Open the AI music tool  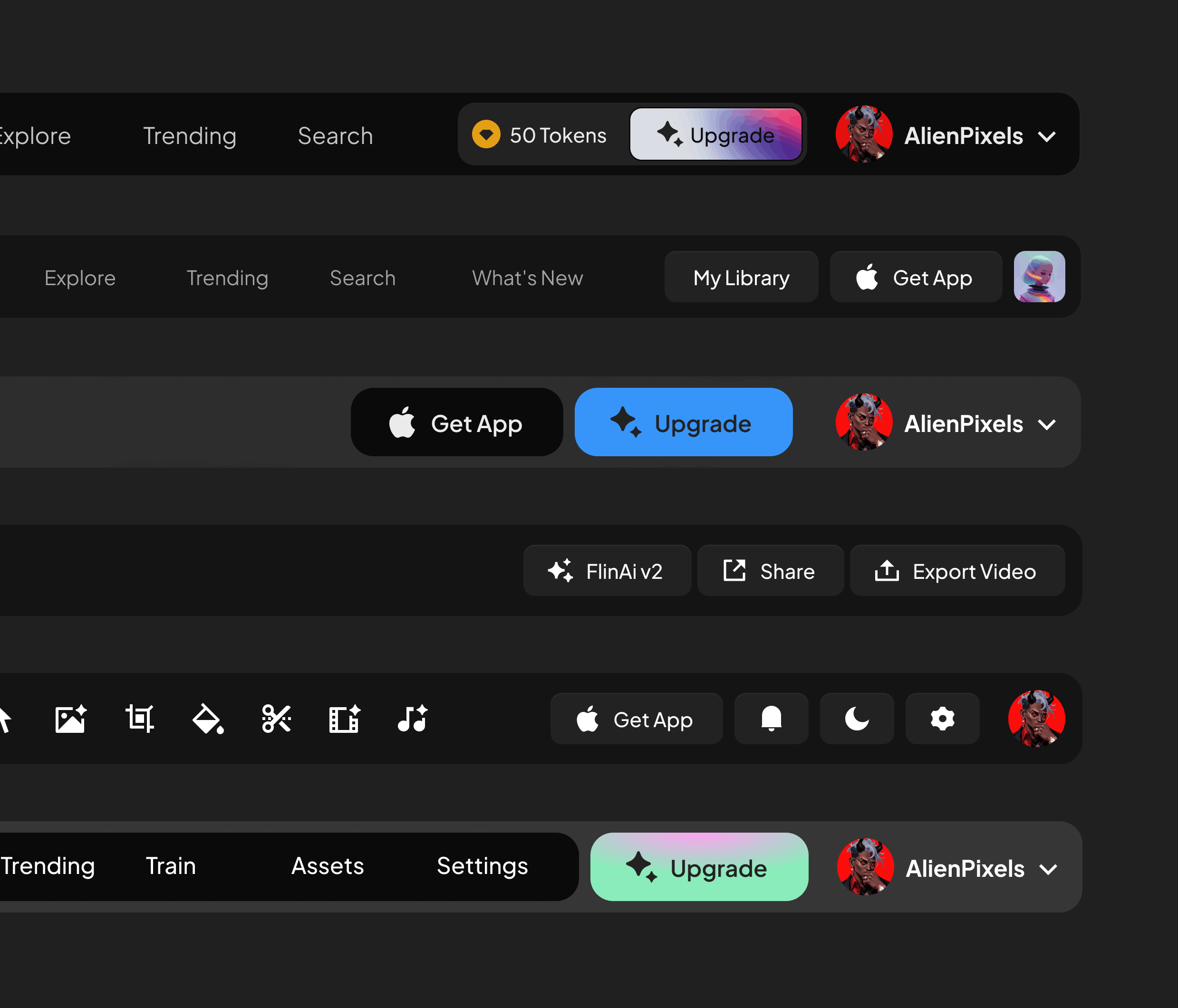[412, 718]
